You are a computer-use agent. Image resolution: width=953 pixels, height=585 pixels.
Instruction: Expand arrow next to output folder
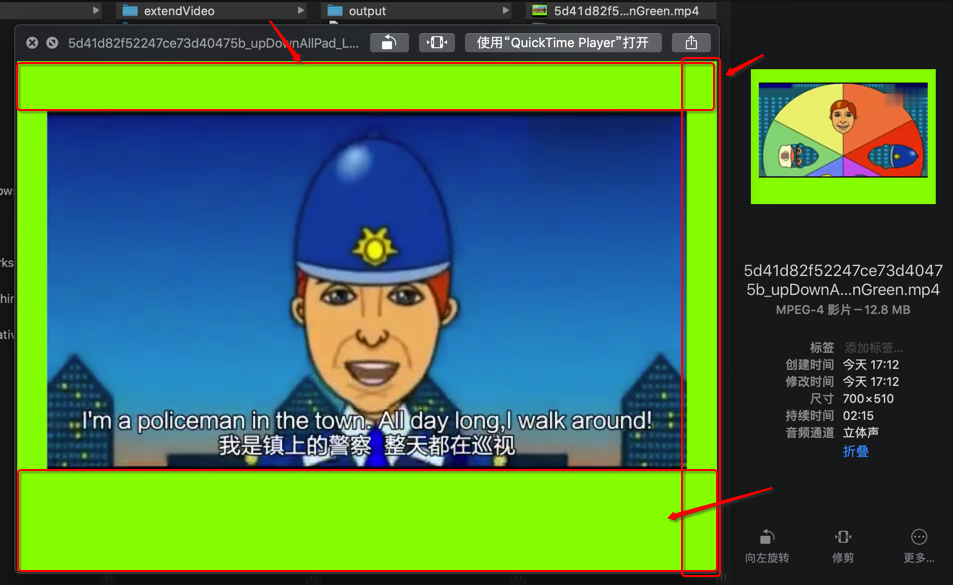pyautogui.click(x=505, y=10)
